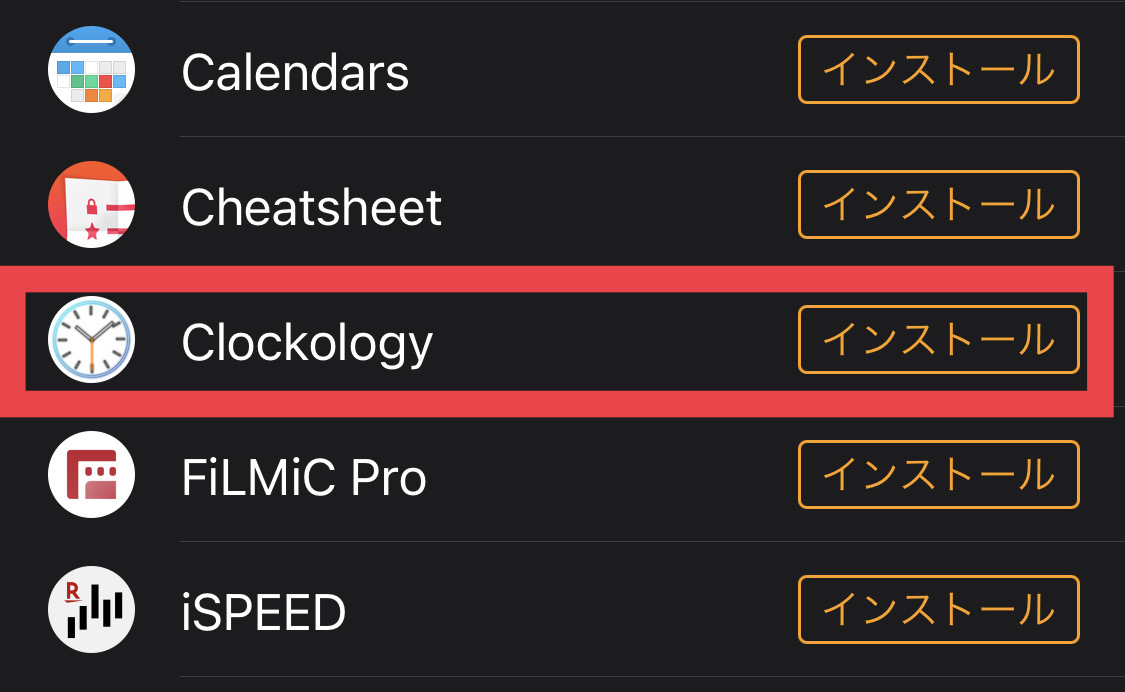Tap the Clockology clock icon

91,341
